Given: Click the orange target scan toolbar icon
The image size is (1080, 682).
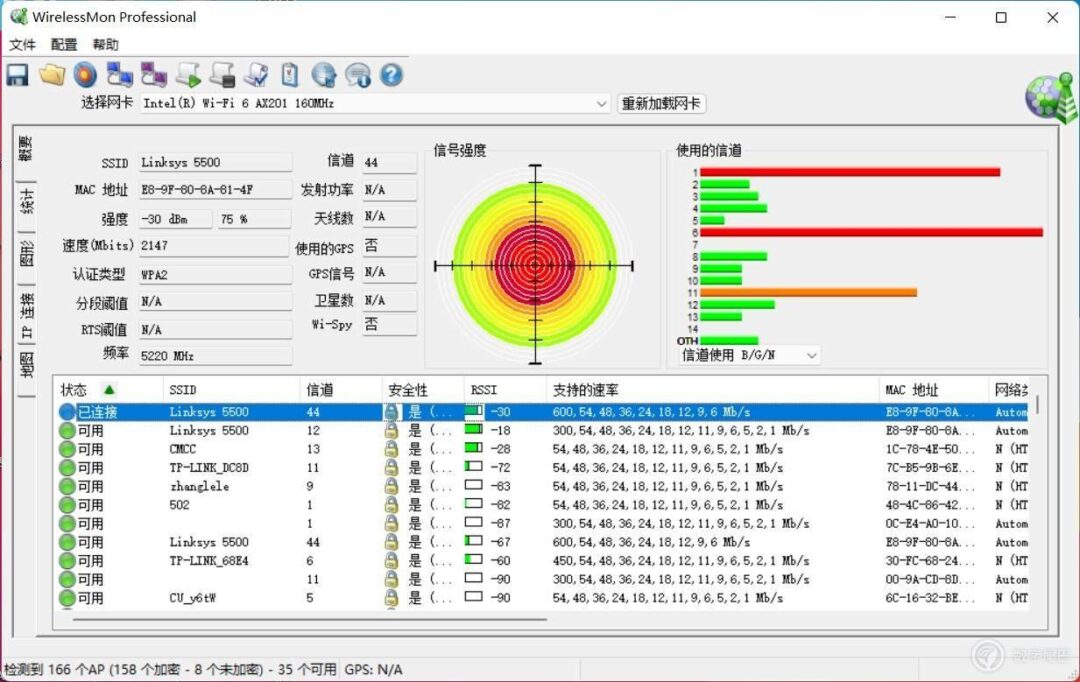Looking at the screenshot, I should (x=85, y=75).
